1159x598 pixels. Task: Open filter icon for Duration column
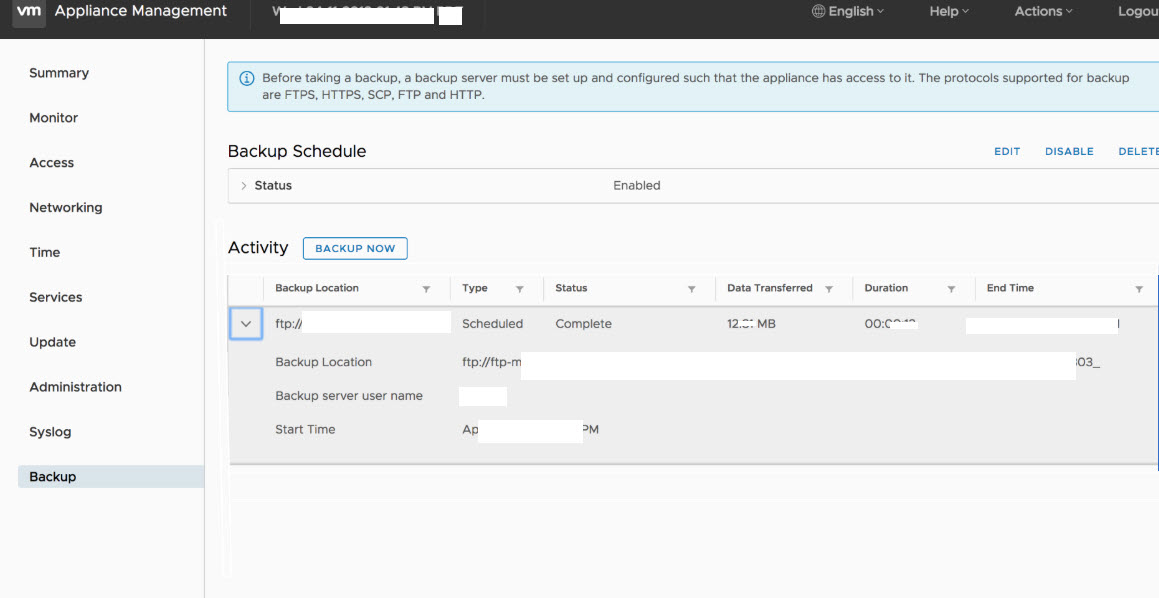coord(951,289)
